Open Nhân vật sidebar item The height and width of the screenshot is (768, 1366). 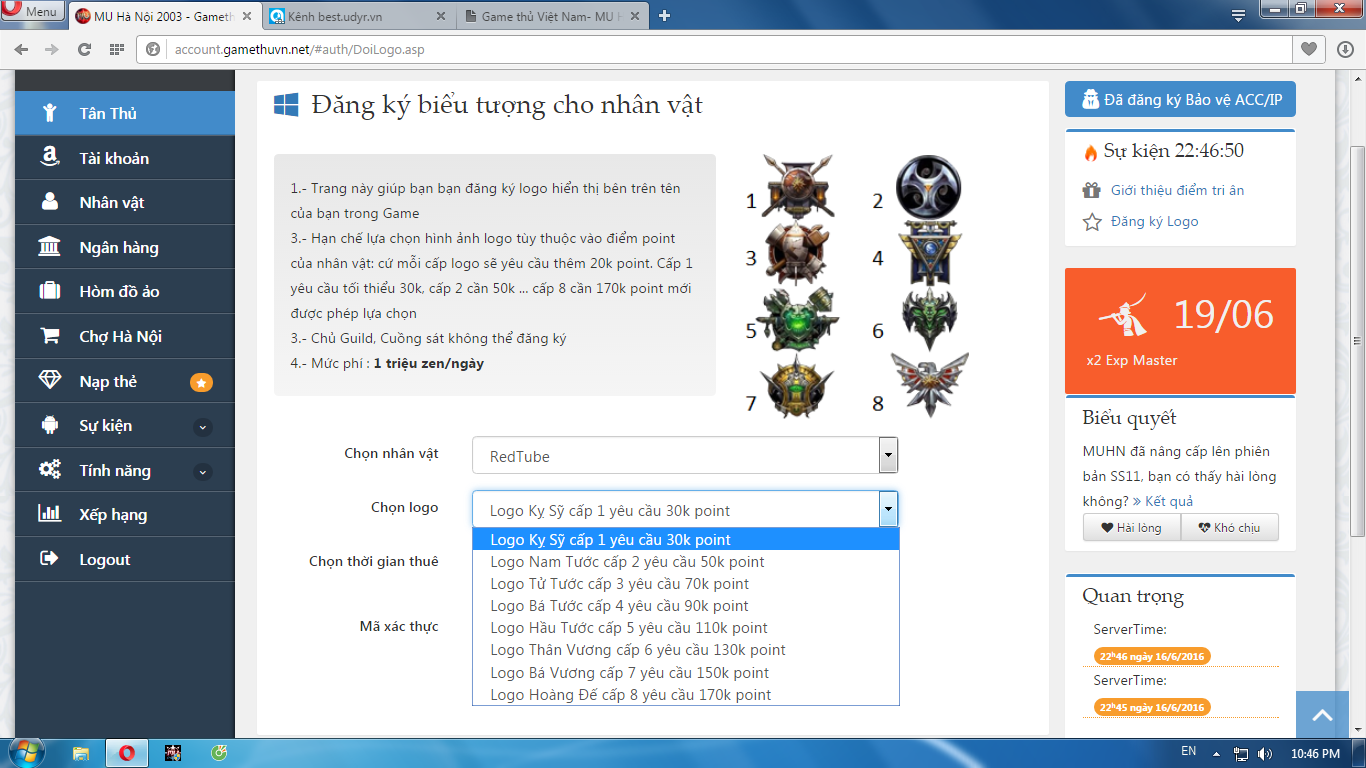(125, 202)
